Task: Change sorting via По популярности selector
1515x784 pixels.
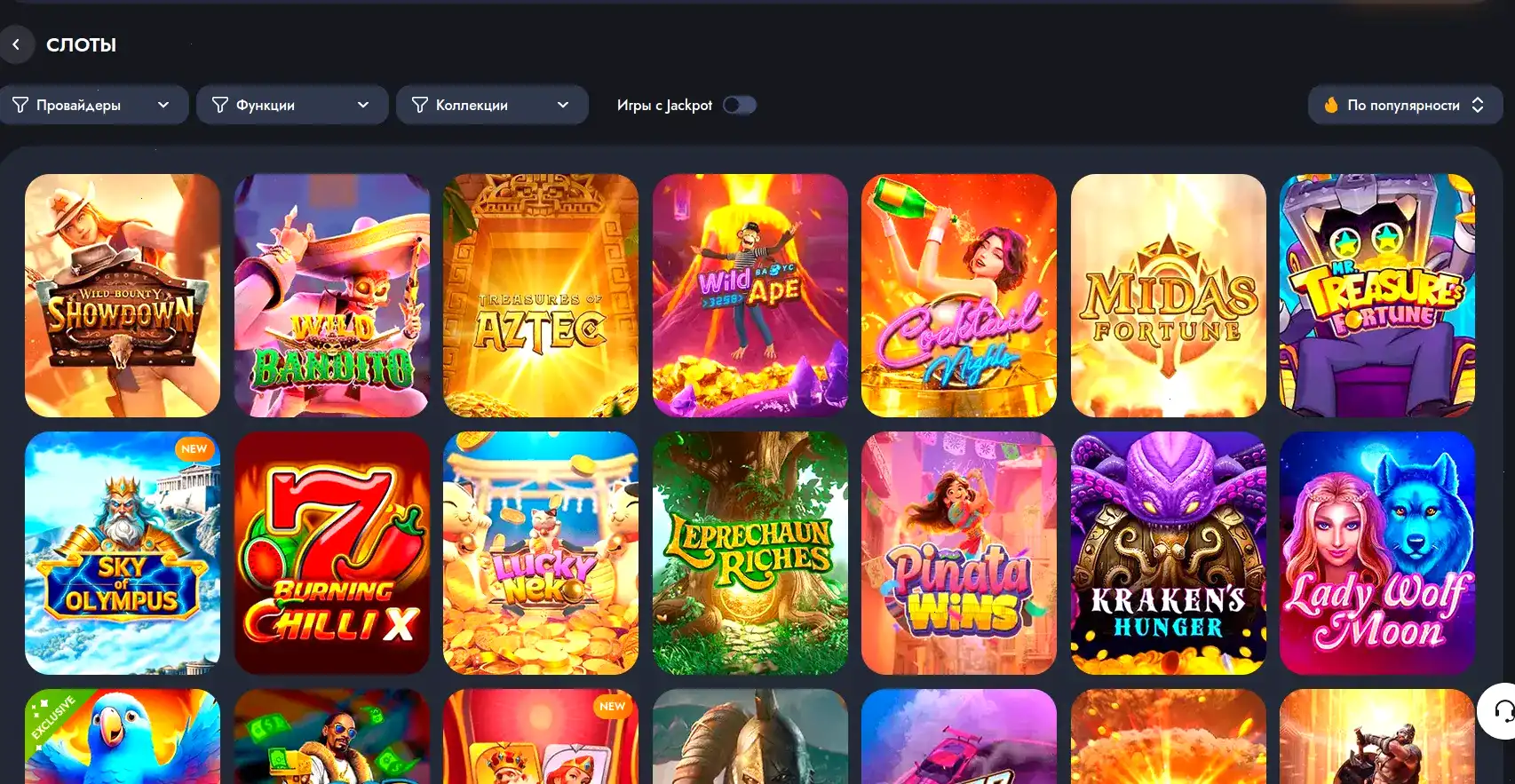Action: click(1405, 105)
